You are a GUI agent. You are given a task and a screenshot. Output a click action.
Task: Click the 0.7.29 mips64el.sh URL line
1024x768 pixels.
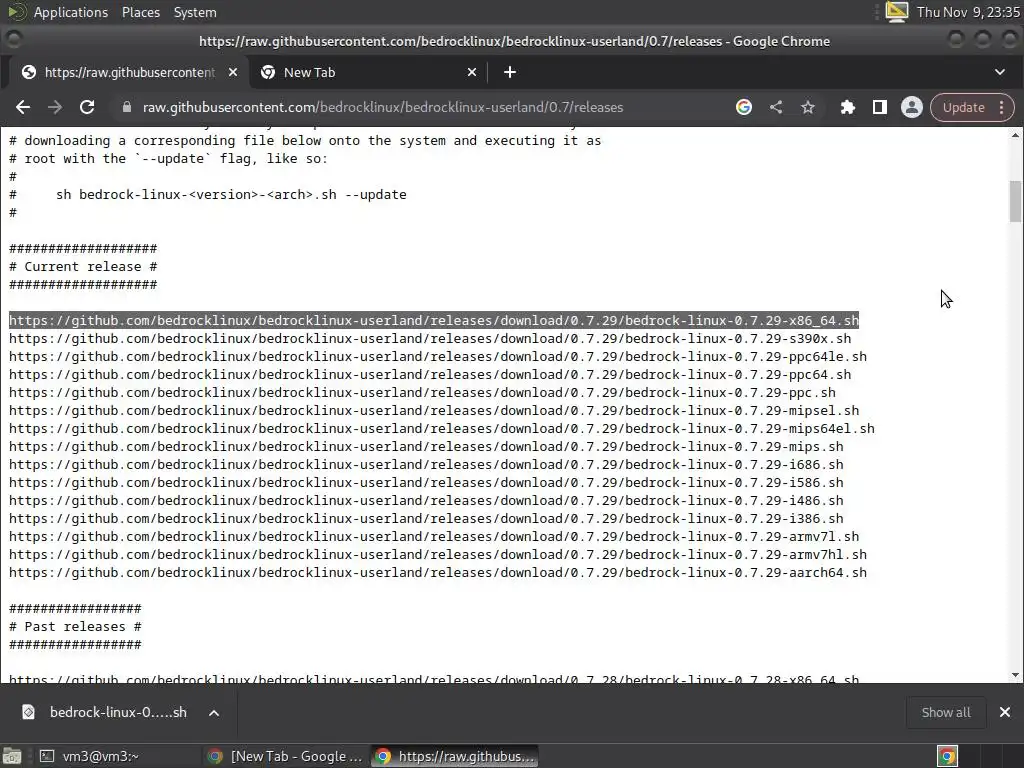point(441,428)
